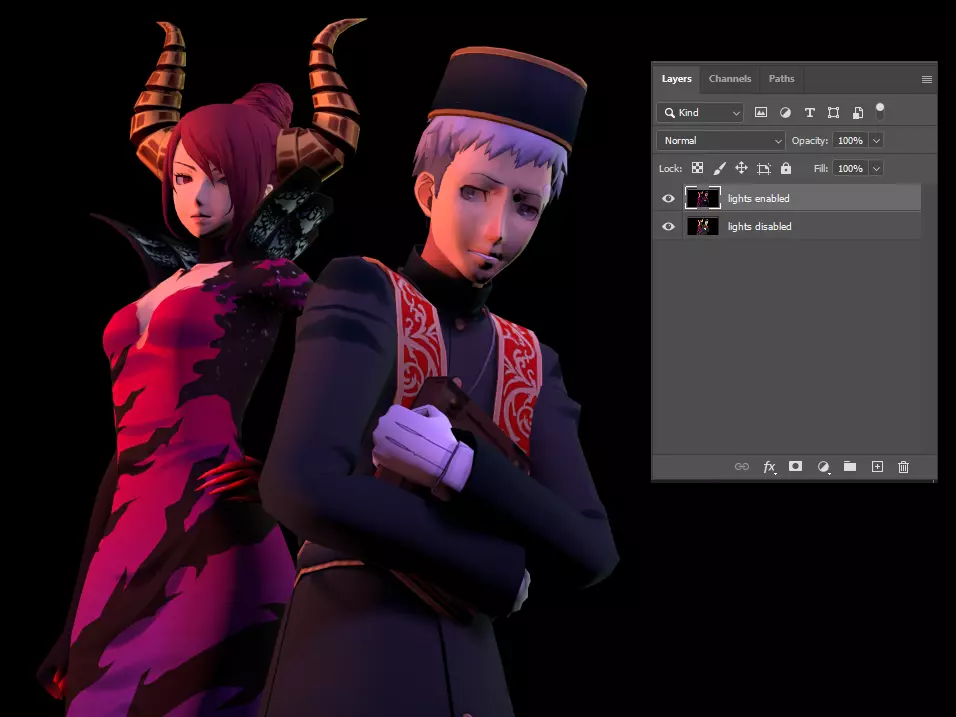Filter layers by shape layers icon
Viewport: 956px width, 717px height.
[x=833, y=112]
